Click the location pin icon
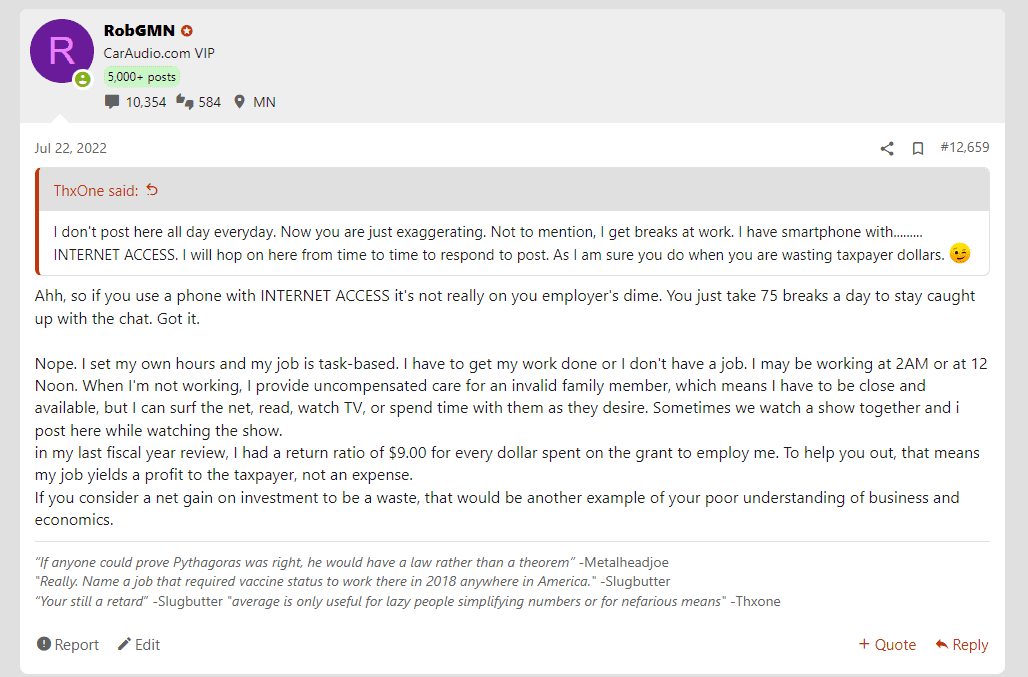Image resolution: width=1028 pixels, height=677 pixels. [x=240, y=102]
